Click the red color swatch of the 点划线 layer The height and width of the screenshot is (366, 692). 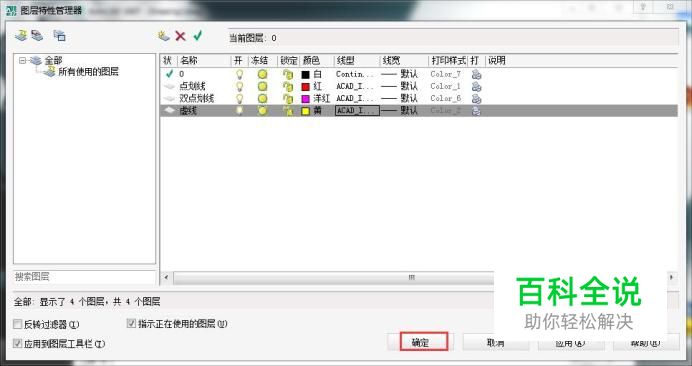pos(305,87)
